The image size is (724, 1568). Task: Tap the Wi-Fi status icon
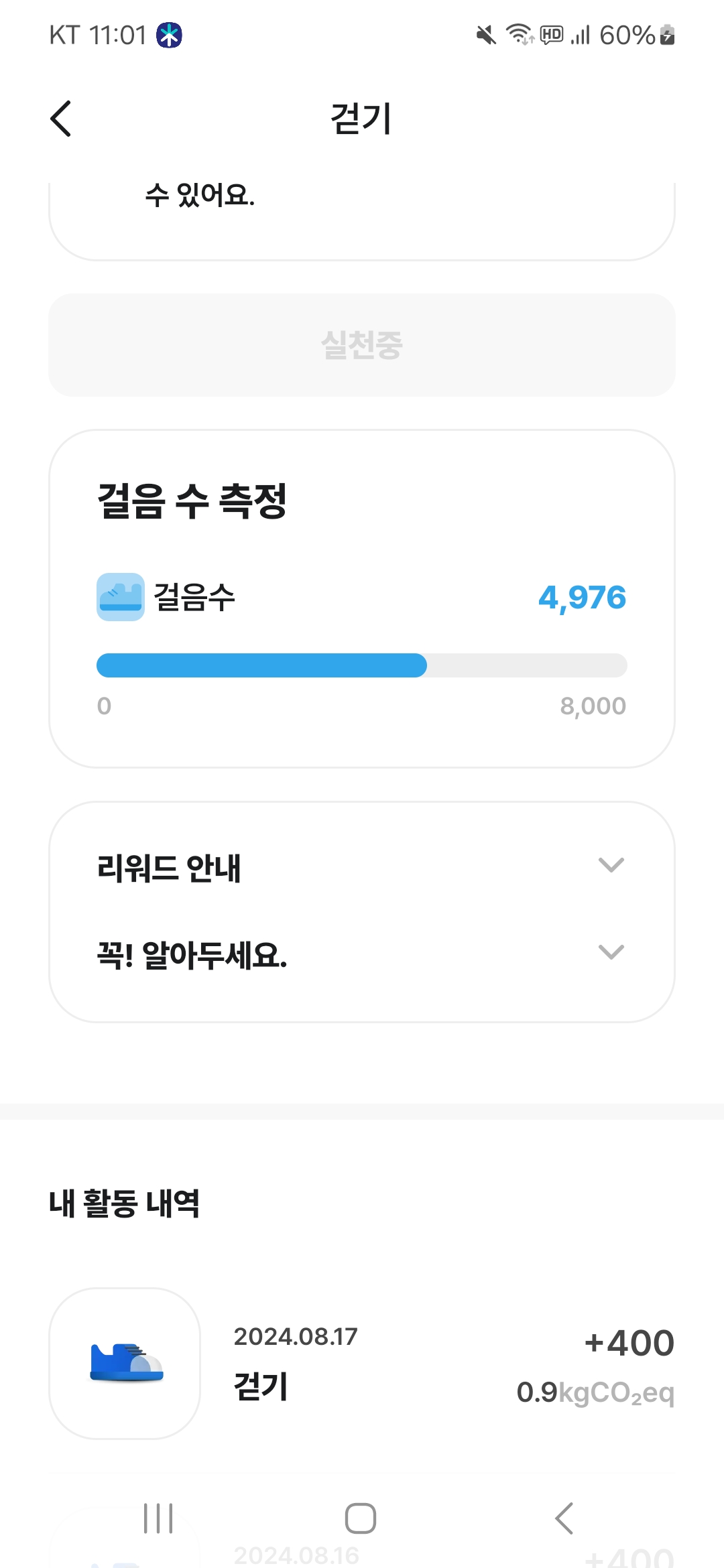(519, 34)
